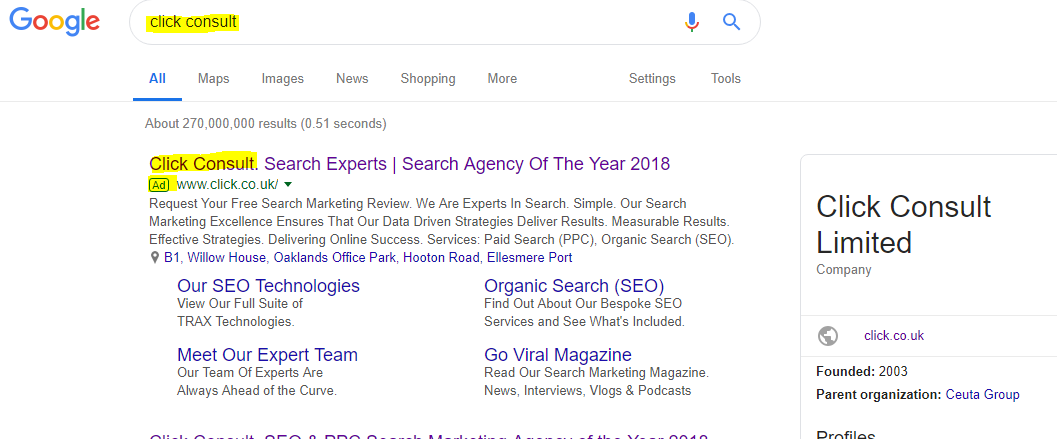Visit the Go Viral Magazine sitelink

(557, 355)
